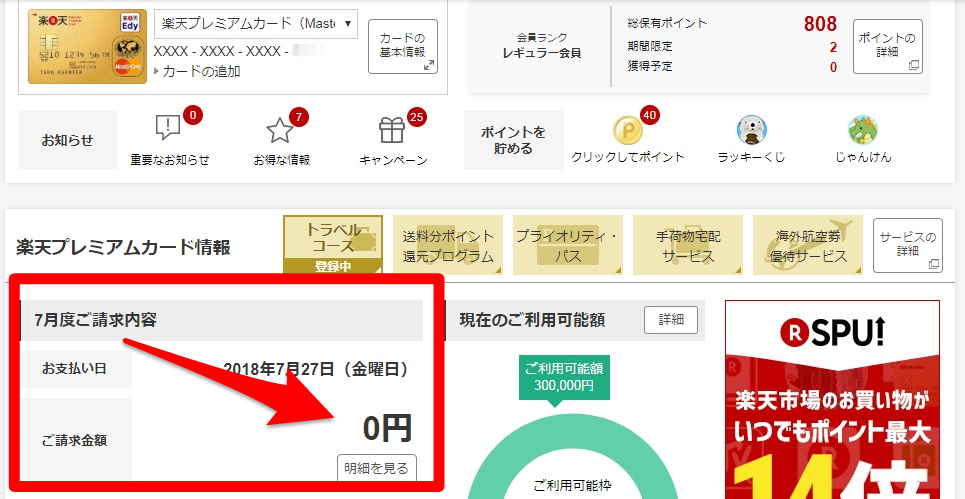Click the レギュラー会員 rank text
The height and width of the screenshot is (499, 965).
pos(542,53)
